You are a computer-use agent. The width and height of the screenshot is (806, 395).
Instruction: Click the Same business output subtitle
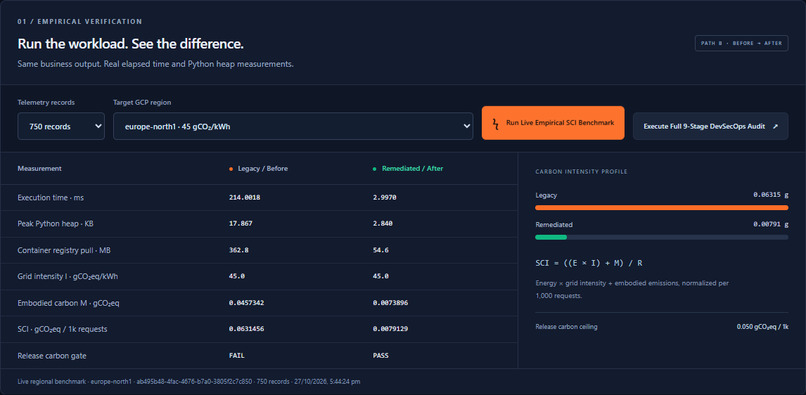coord(156,65)
